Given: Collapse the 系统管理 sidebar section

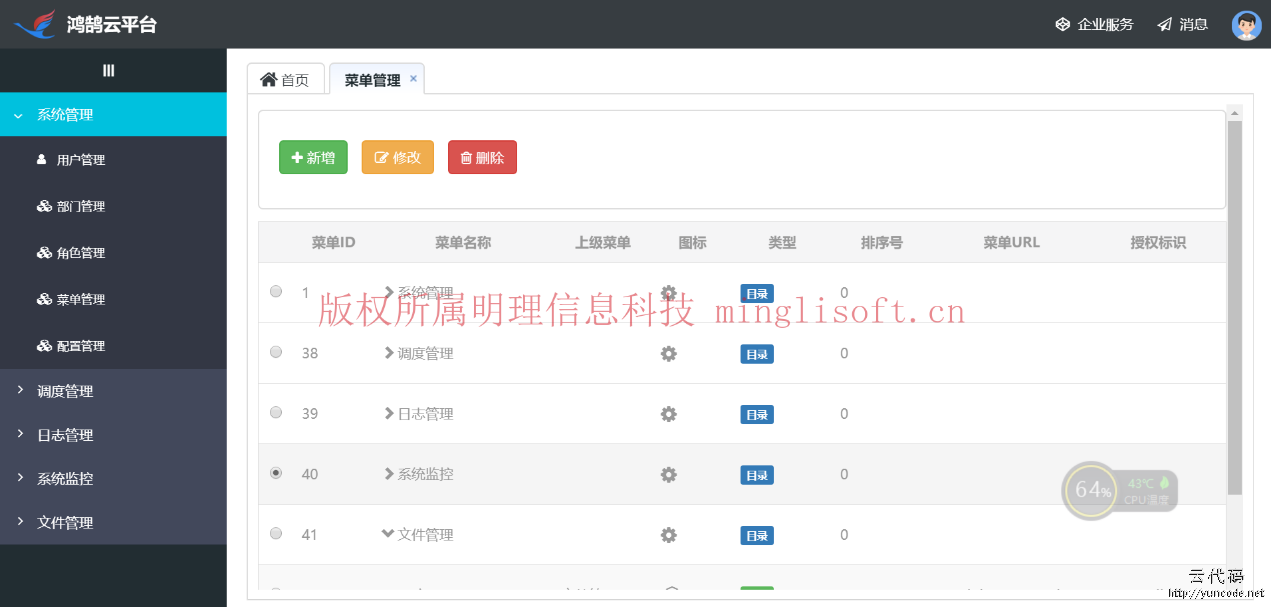Looking at the screenshot, I should point(113,114).
